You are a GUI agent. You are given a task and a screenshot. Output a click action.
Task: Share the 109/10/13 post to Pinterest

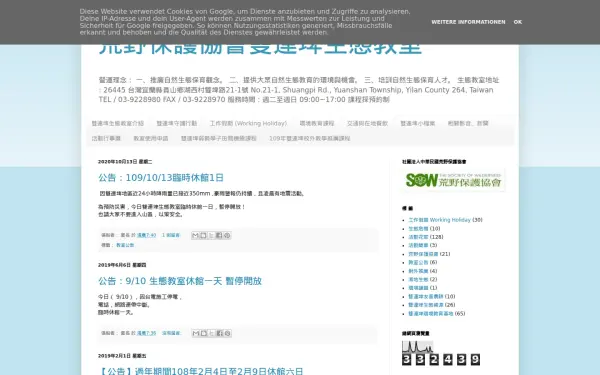click(227, 235)
